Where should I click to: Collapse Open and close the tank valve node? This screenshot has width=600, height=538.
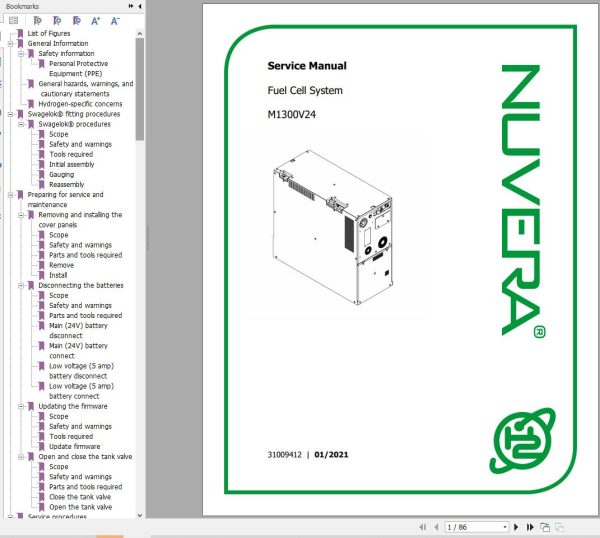[21, 456]
